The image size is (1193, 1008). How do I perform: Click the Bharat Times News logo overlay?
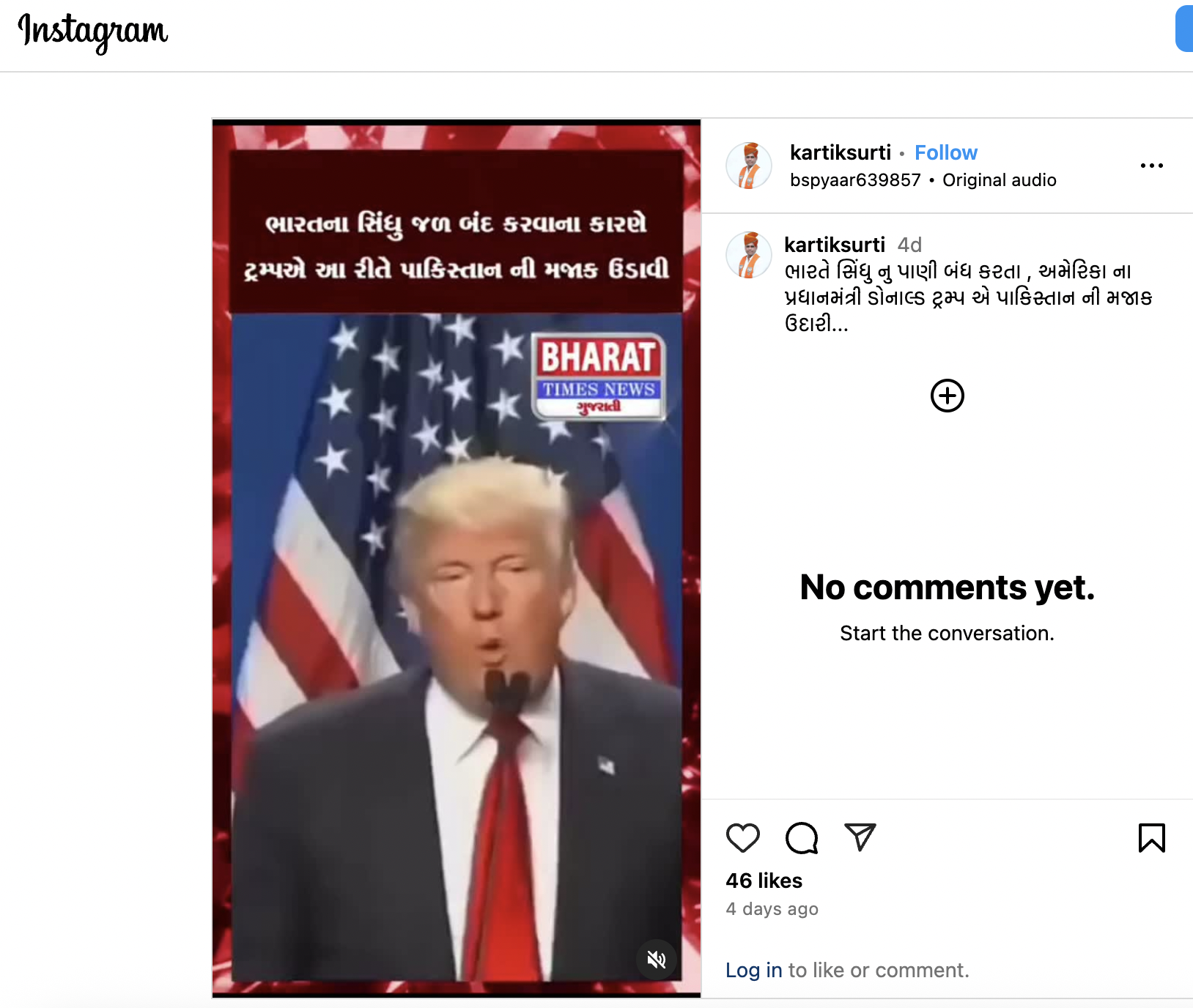pos(599,377)
